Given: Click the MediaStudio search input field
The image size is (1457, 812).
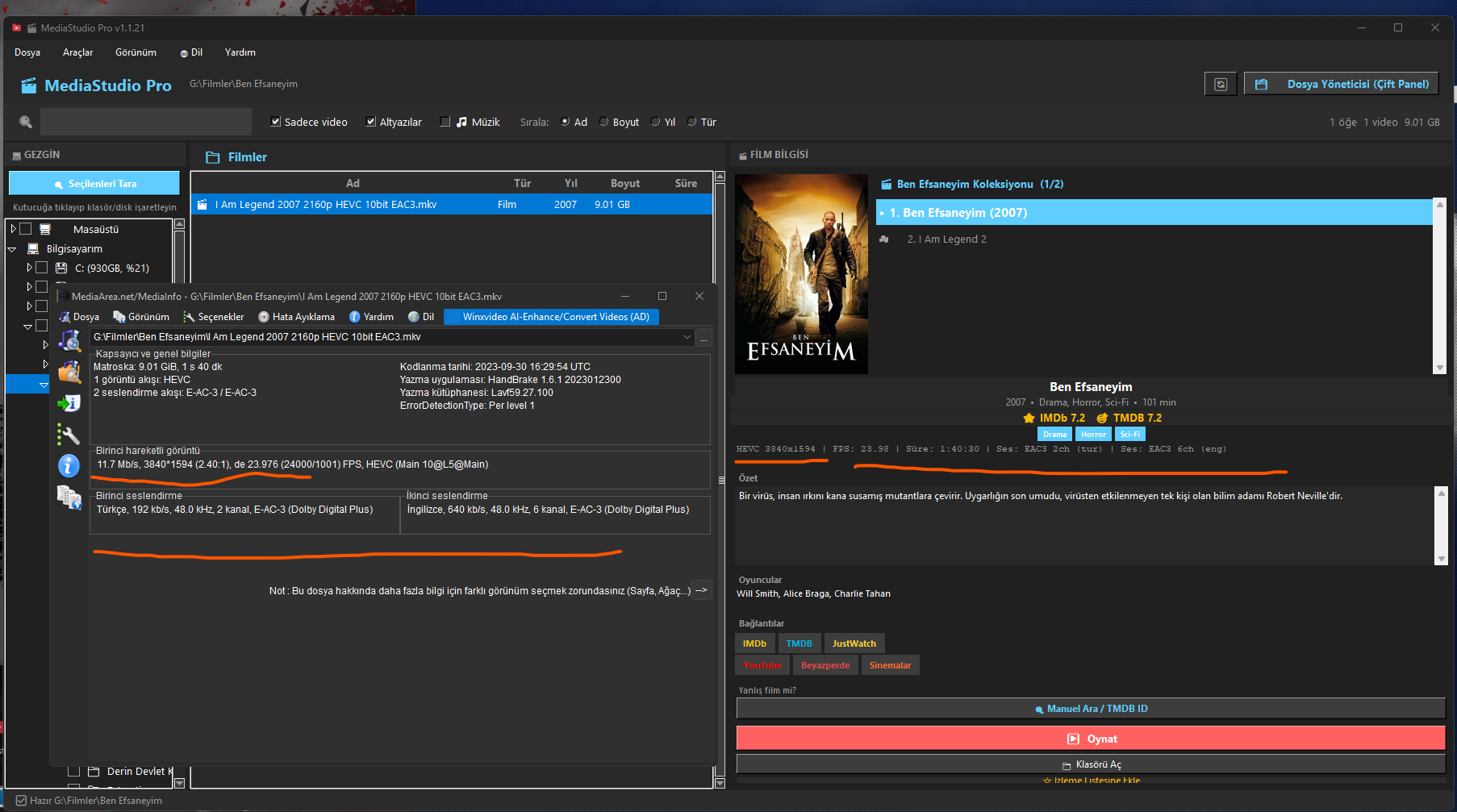Looking at the screenshot, I should click(x=146, y=122).
